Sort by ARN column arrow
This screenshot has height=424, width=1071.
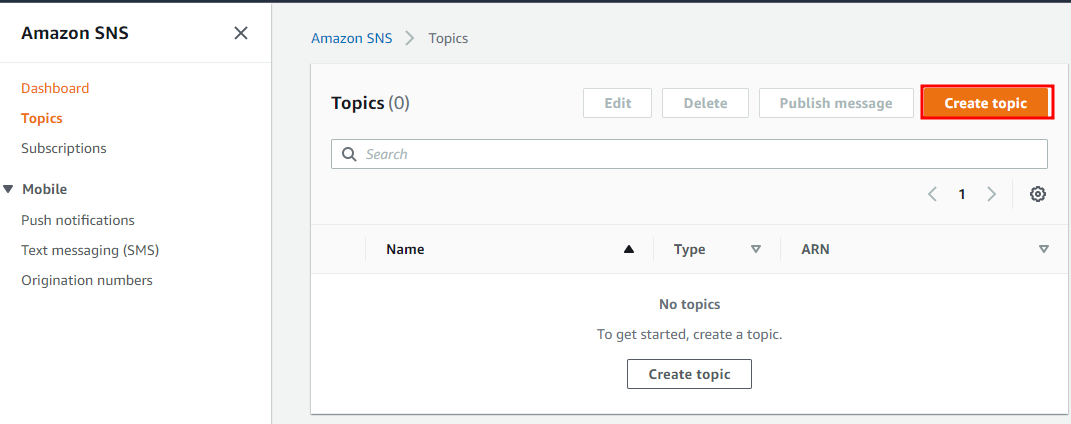coord(1044,249)
